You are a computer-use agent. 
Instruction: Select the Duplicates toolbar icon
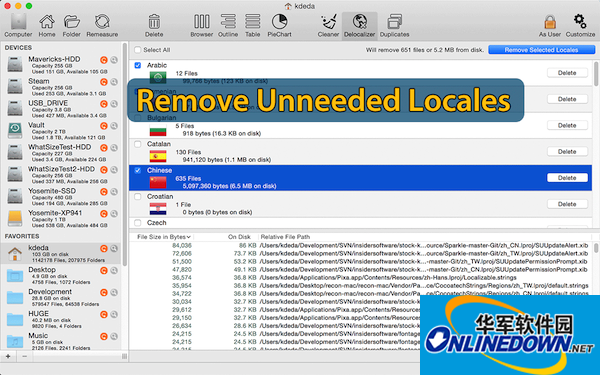(x=394, y=26)
